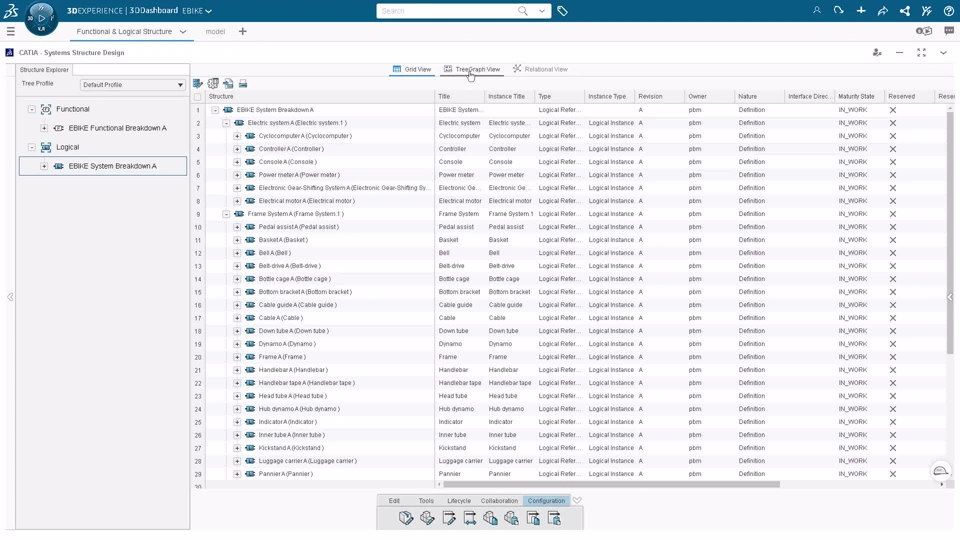Click the second Configuration action bar icon
The image size is (960, 540).
coord(427,519)
